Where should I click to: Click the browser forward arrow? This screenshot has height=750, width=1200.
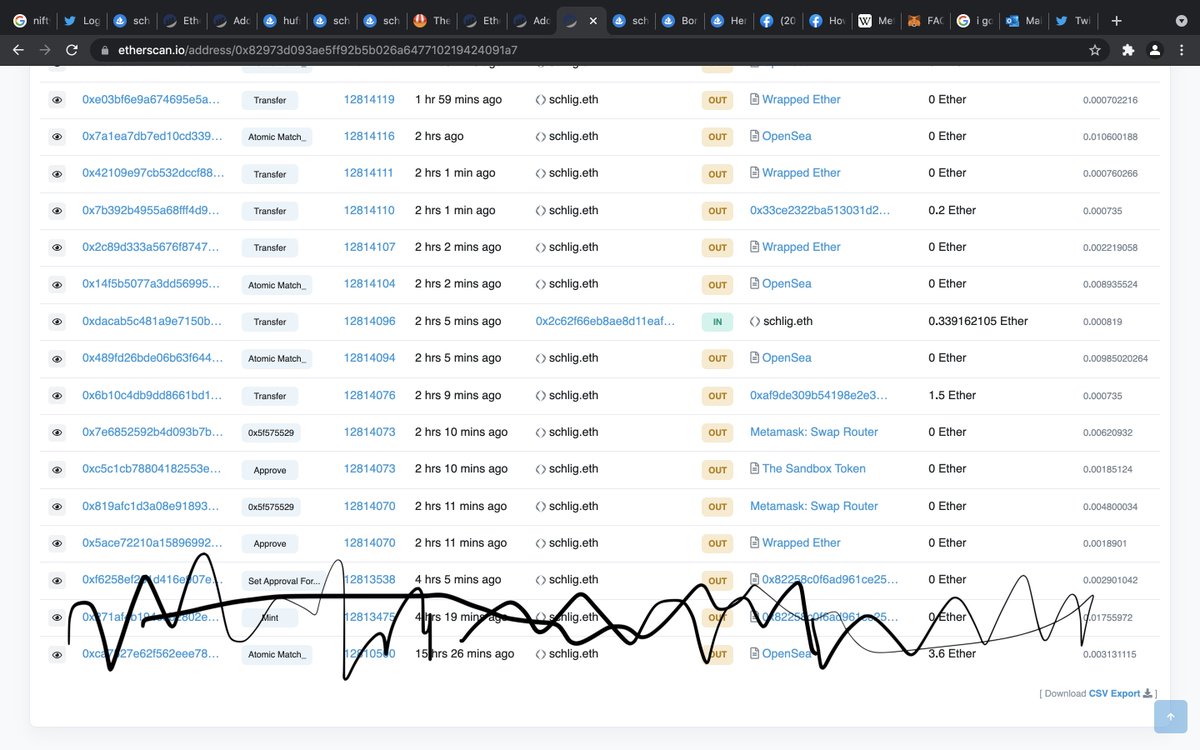tap(45, 50)
